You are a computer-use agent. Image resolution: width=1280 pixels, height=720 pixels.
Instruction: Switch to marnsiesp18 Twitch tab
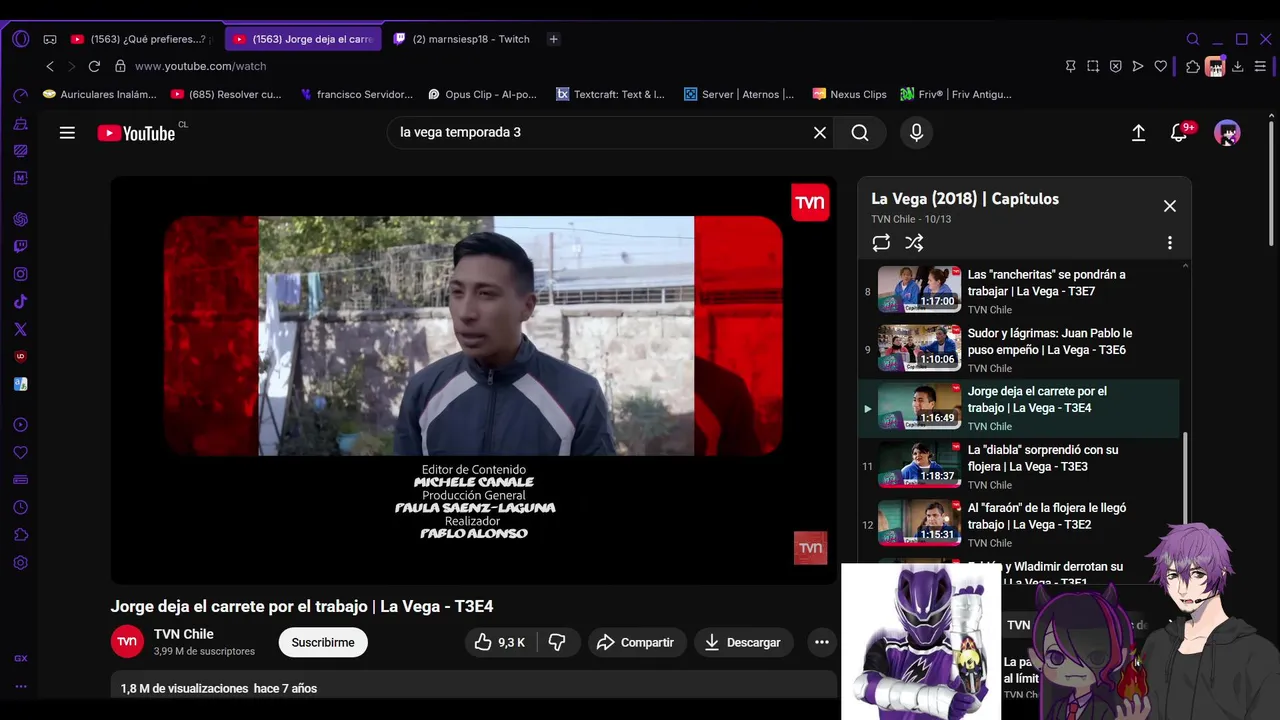coord(462,39)
